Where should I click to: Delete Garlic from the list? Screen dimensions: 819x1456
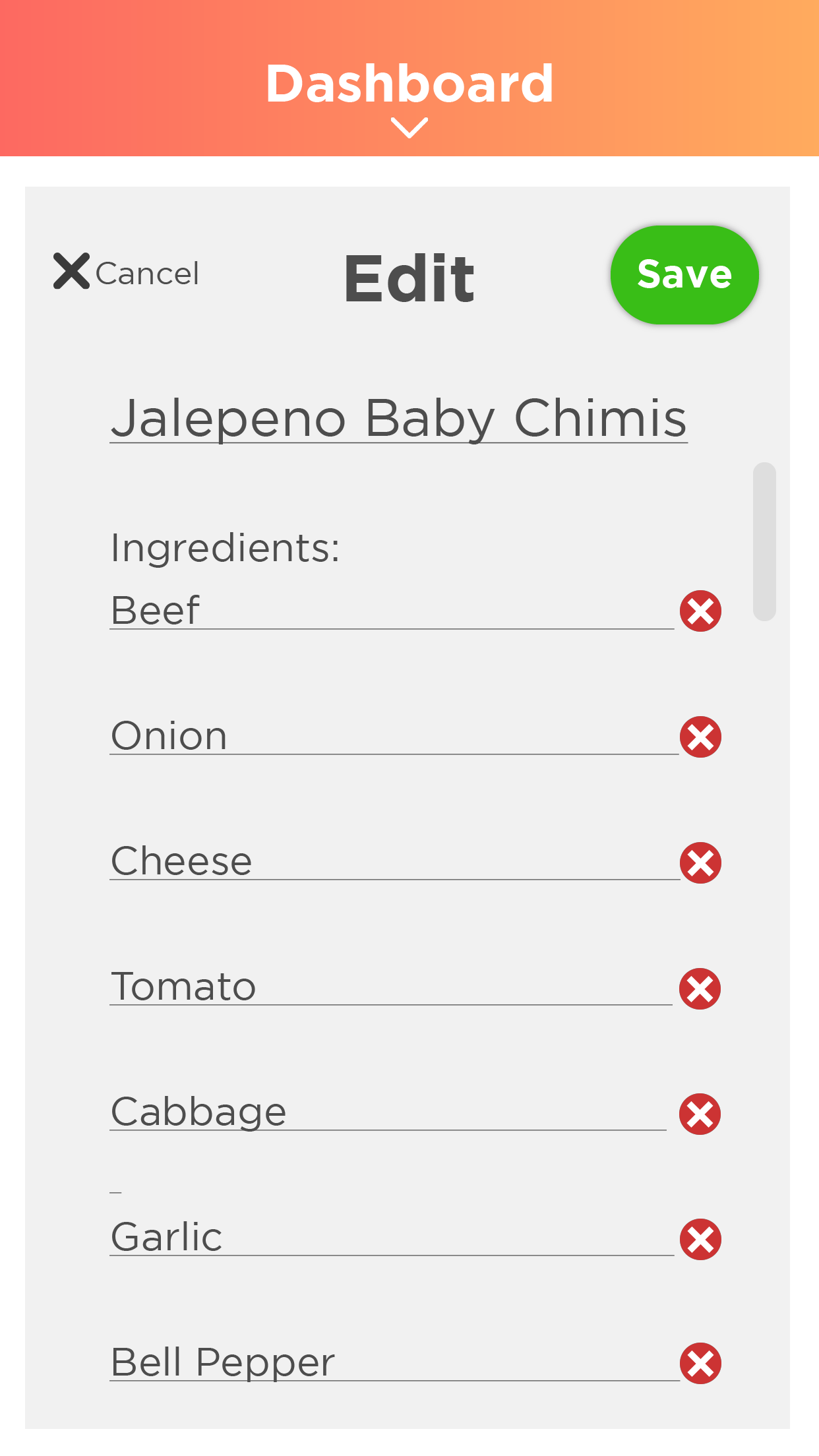tap(700, 1239)
